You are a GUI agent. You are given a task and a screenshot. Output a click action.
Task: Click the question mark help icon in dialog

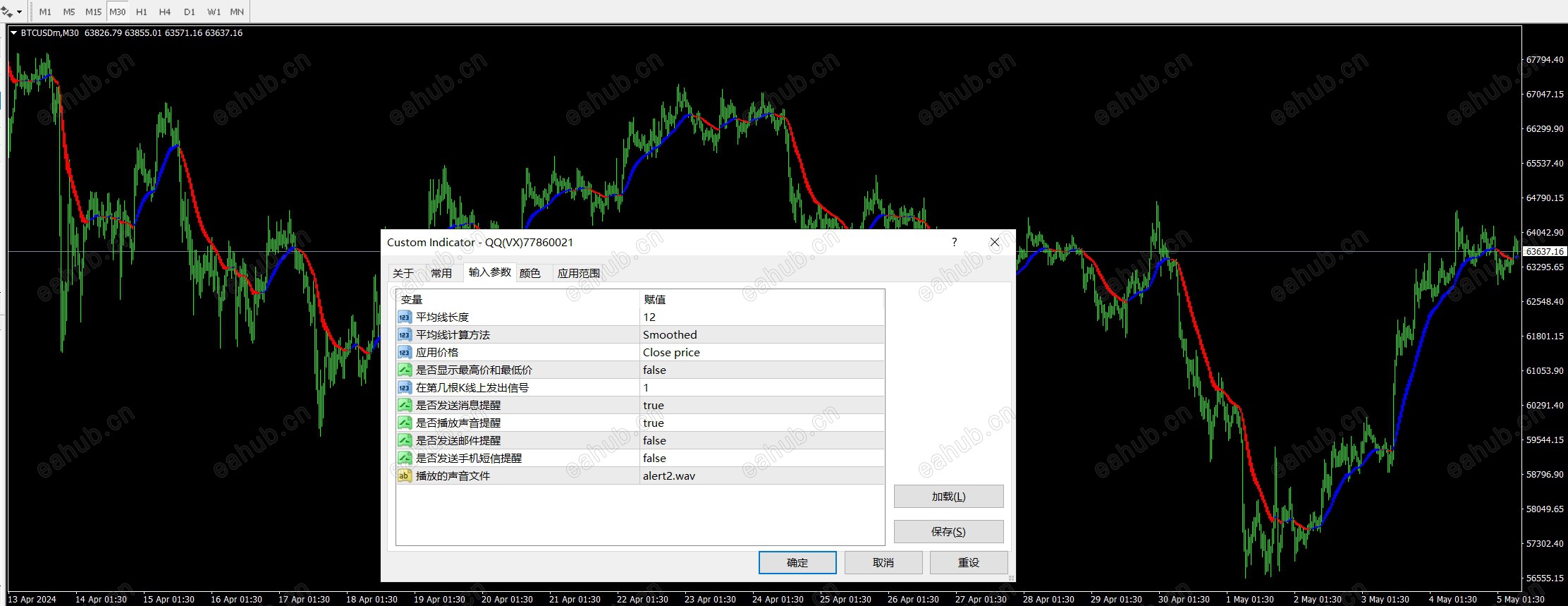(955, 242)
